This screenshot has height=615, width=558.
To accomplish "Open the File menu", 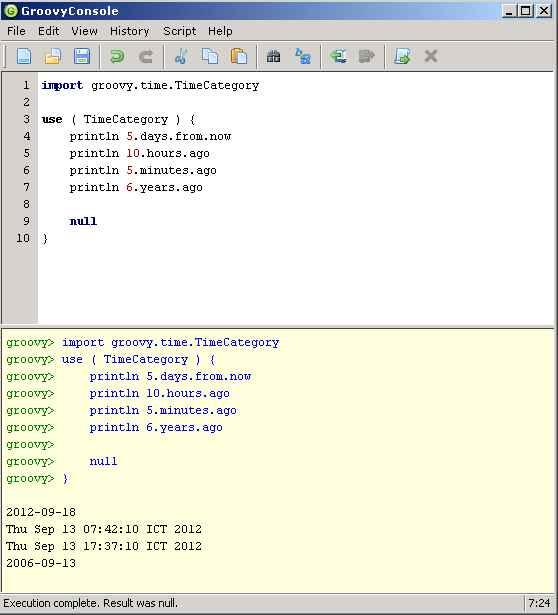I will tap(16, 31).
